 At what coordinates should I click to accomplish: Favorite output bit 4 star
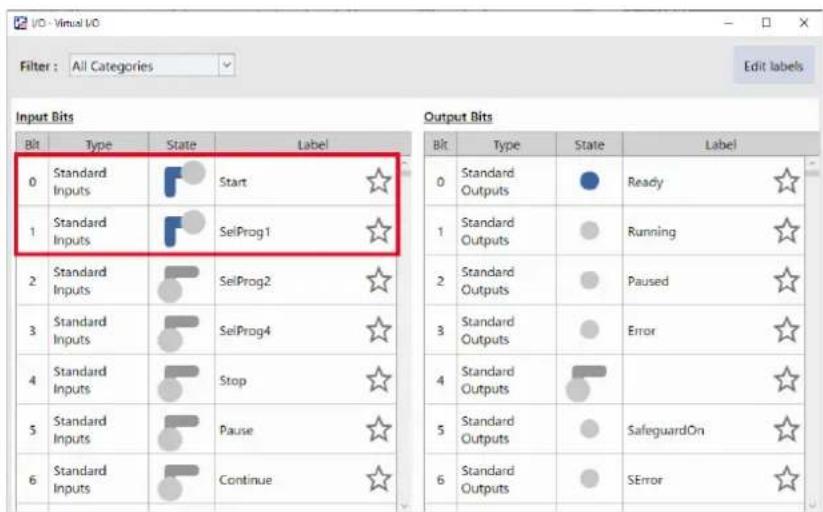tap(786, 380)
